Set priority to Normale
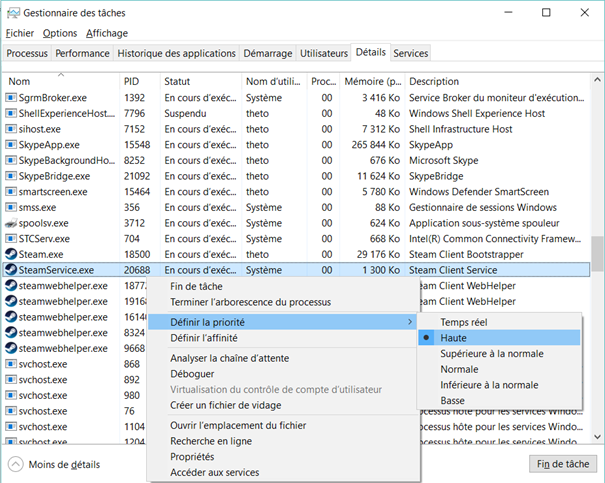The height and width of the screenshot is (483, 605). point(500,369)
